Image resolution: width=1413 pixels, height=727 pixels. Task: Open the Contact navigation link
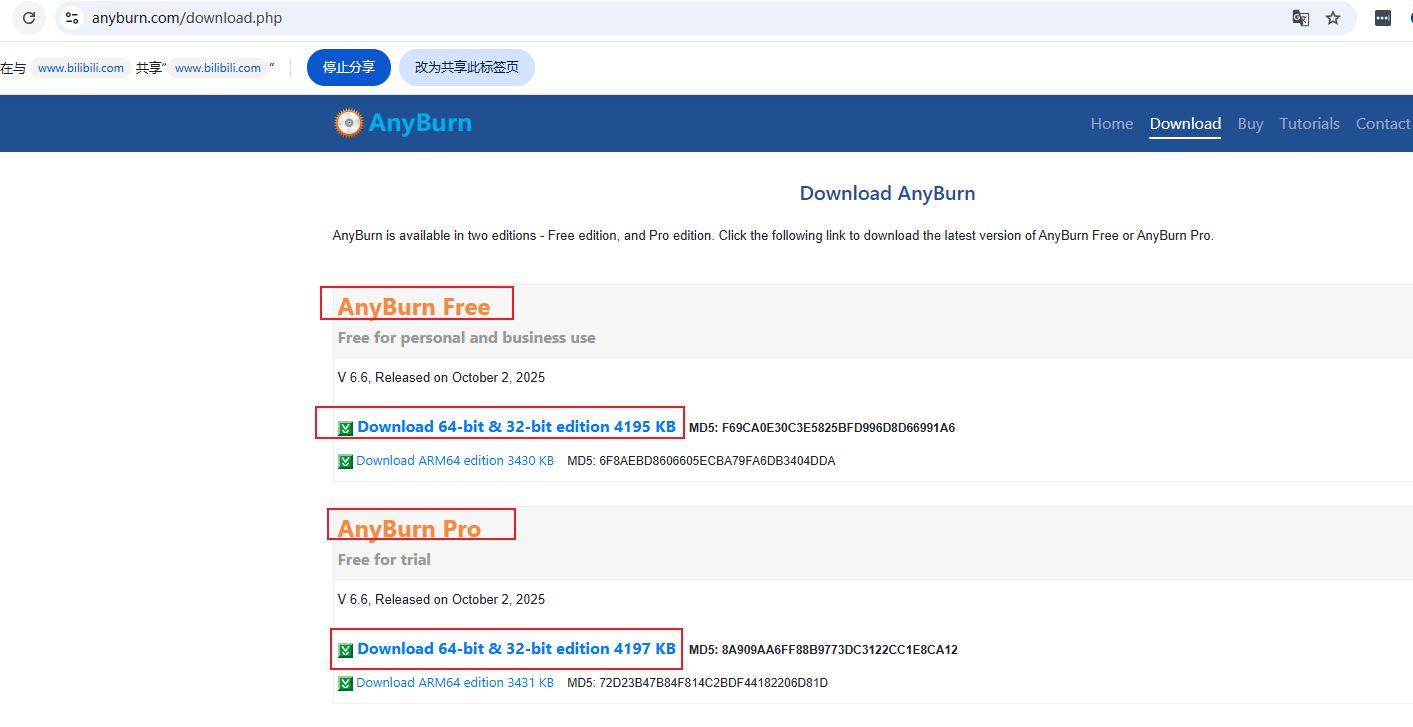(x=1383, y=124)
